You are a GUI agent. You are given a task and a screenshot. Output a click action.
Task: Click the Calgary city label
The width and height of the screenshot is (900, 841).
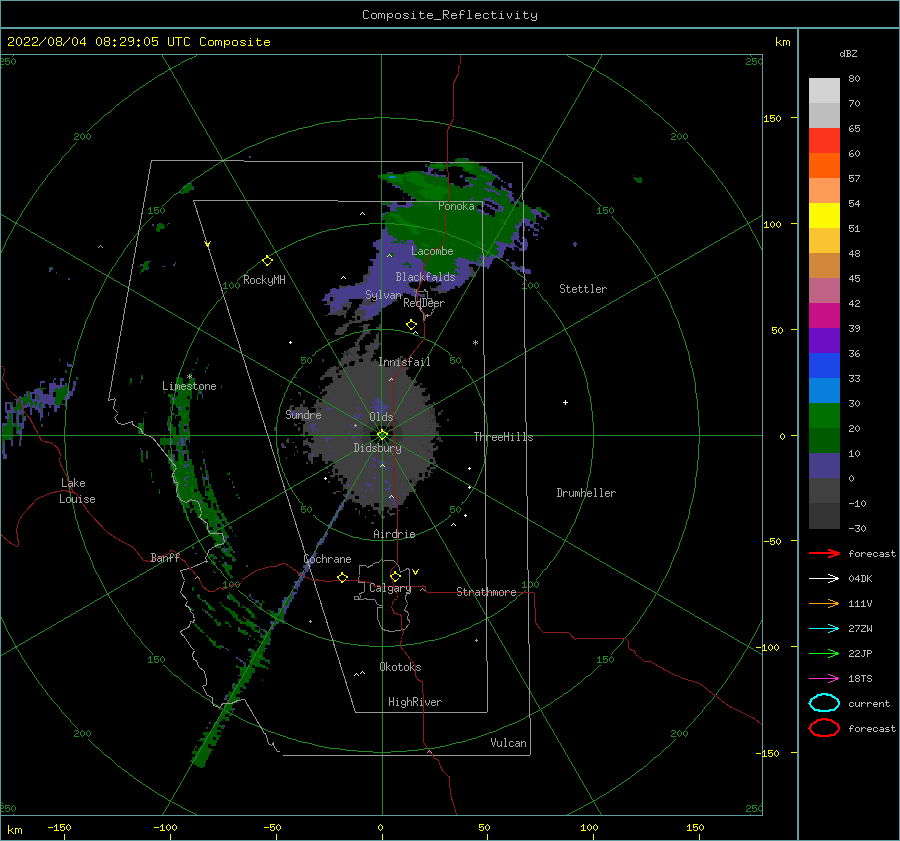point(390,588)
